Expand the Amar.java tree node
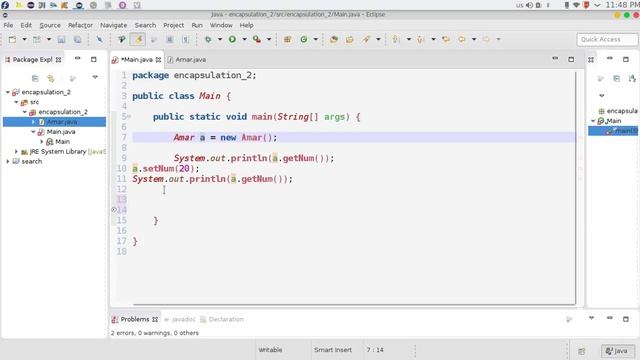 33,122
